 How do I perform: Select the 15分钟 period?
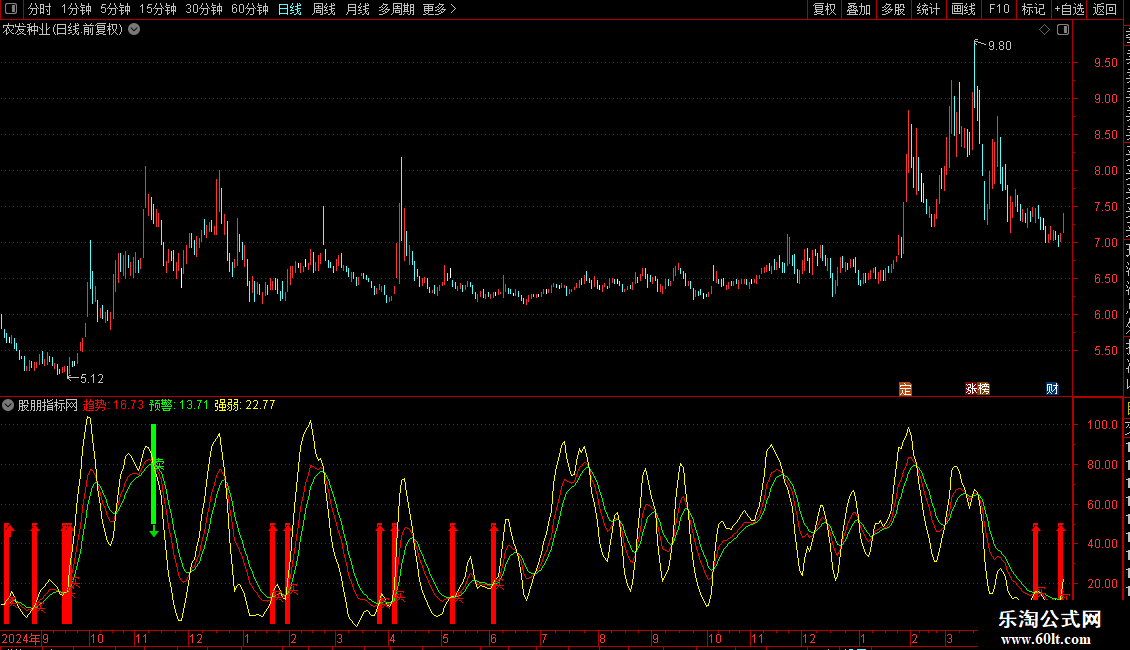[x=157, y=9]
